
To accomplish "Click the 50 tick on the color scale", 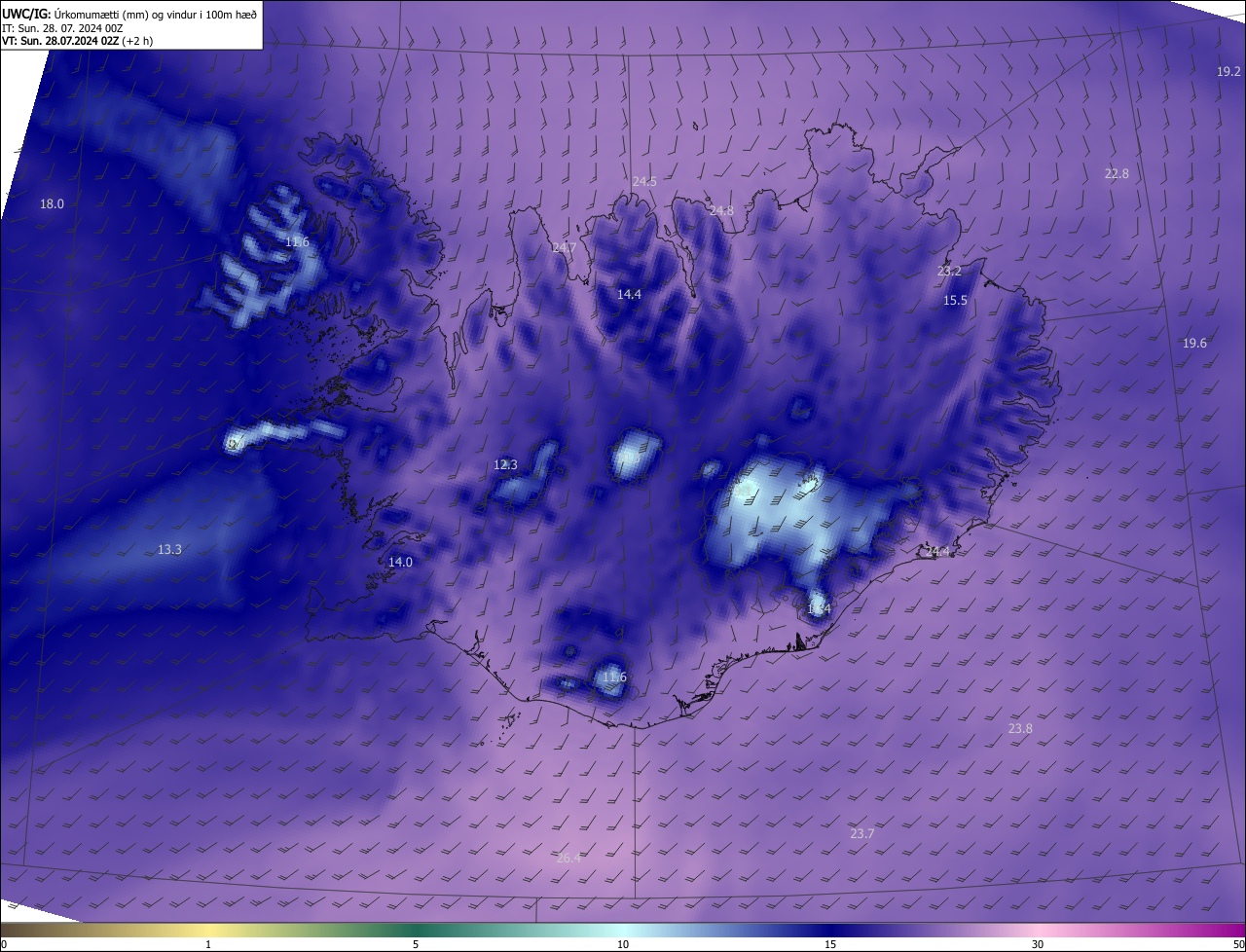I will point(1238,945).
